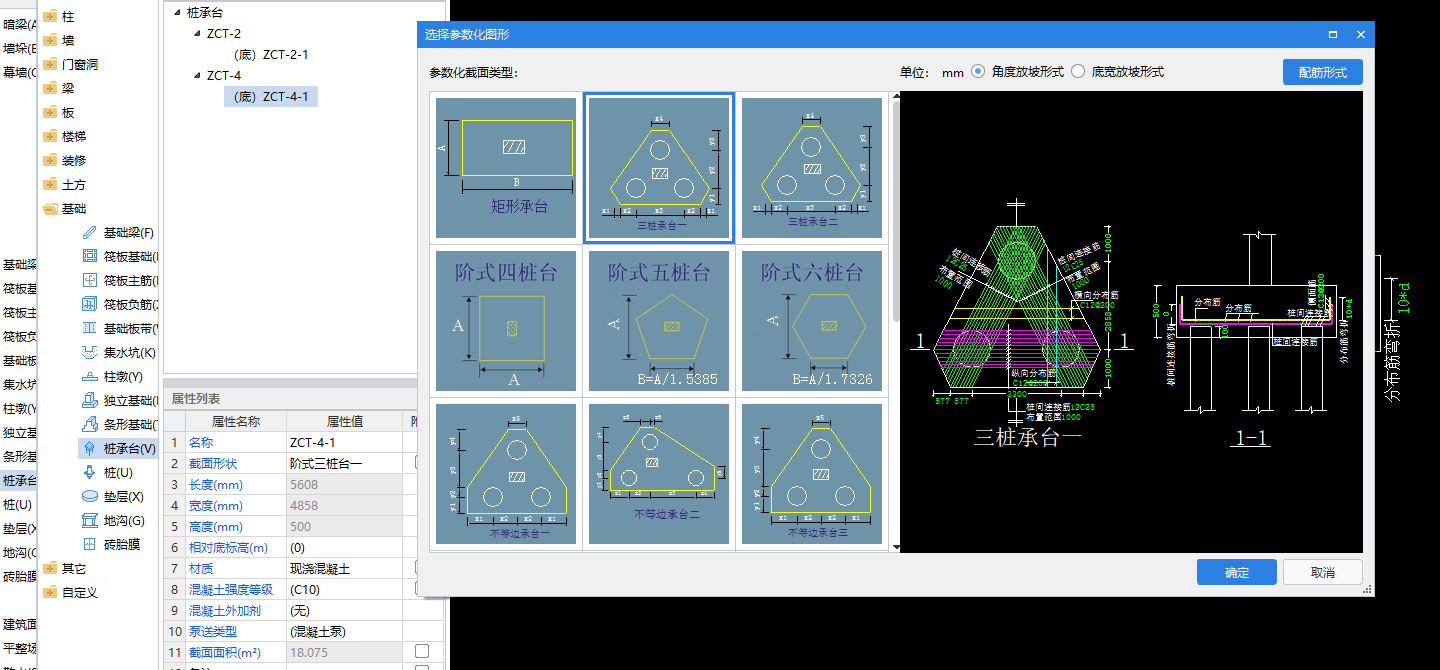Collapse the 桩承台 root node arrow

coord(177,12)
